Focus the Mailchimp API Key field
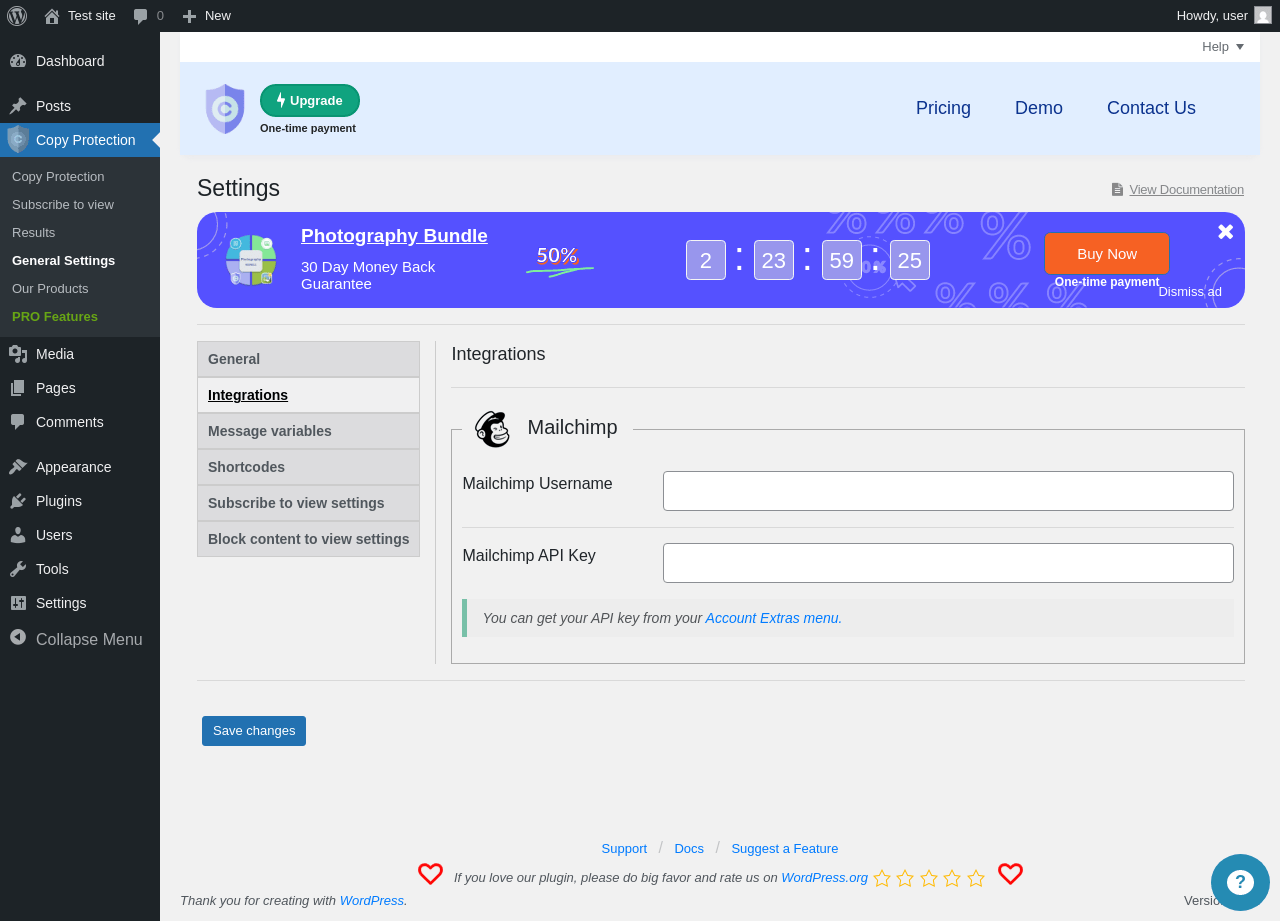The image size is (1280, 921). (948, 563)
